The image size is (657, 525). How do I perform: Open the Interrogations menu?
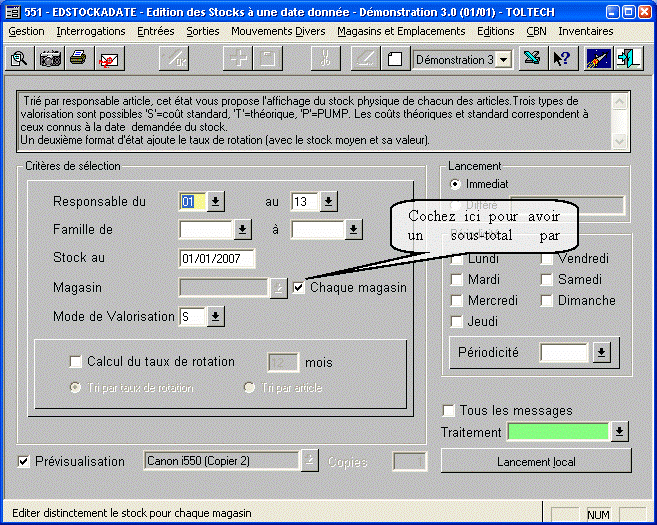pos(91,31)
